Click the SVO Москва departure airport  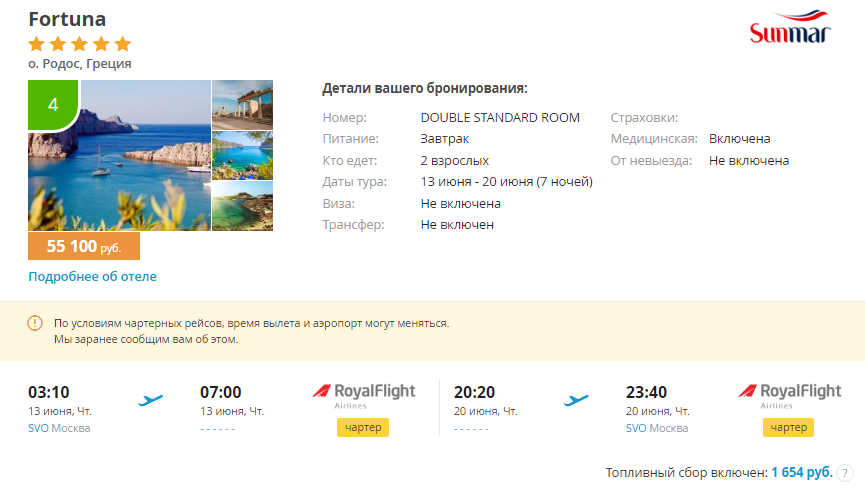pyautogui.click(x=59, y=428)
